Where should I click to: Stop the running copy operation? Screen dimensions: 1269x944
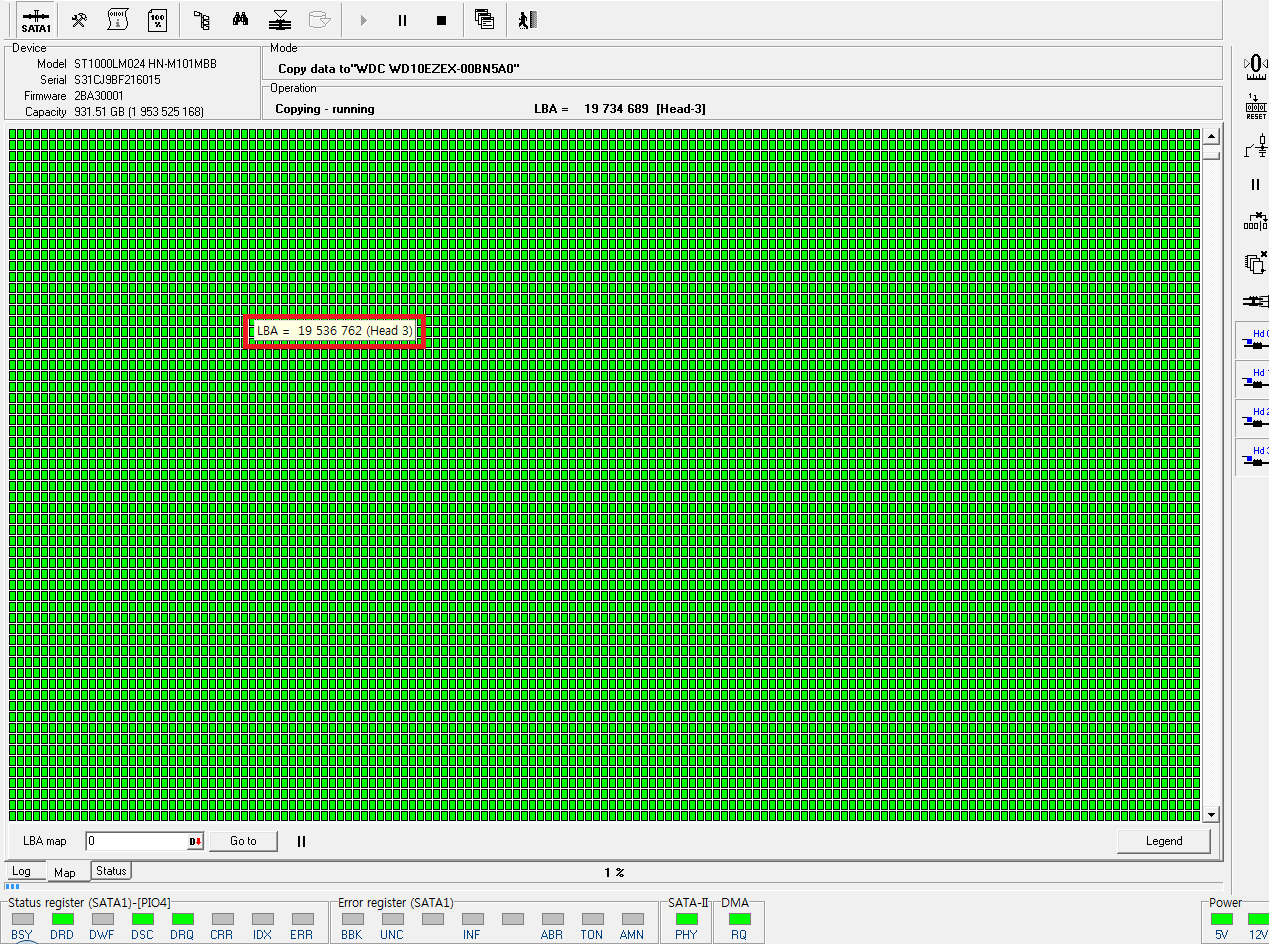(x=441, y=20)
